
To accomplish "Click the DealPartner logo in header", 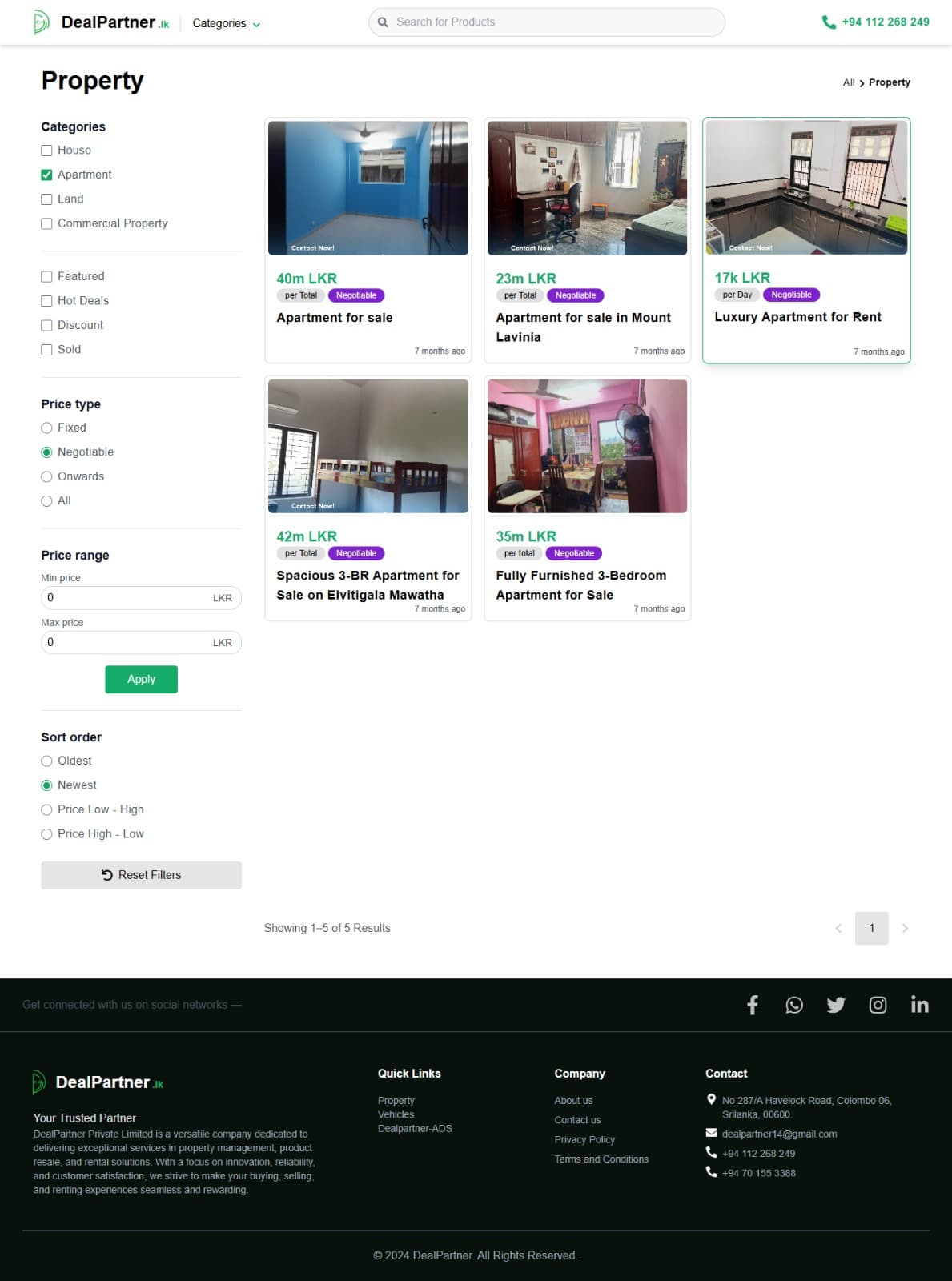I will [x=102, y=22].
